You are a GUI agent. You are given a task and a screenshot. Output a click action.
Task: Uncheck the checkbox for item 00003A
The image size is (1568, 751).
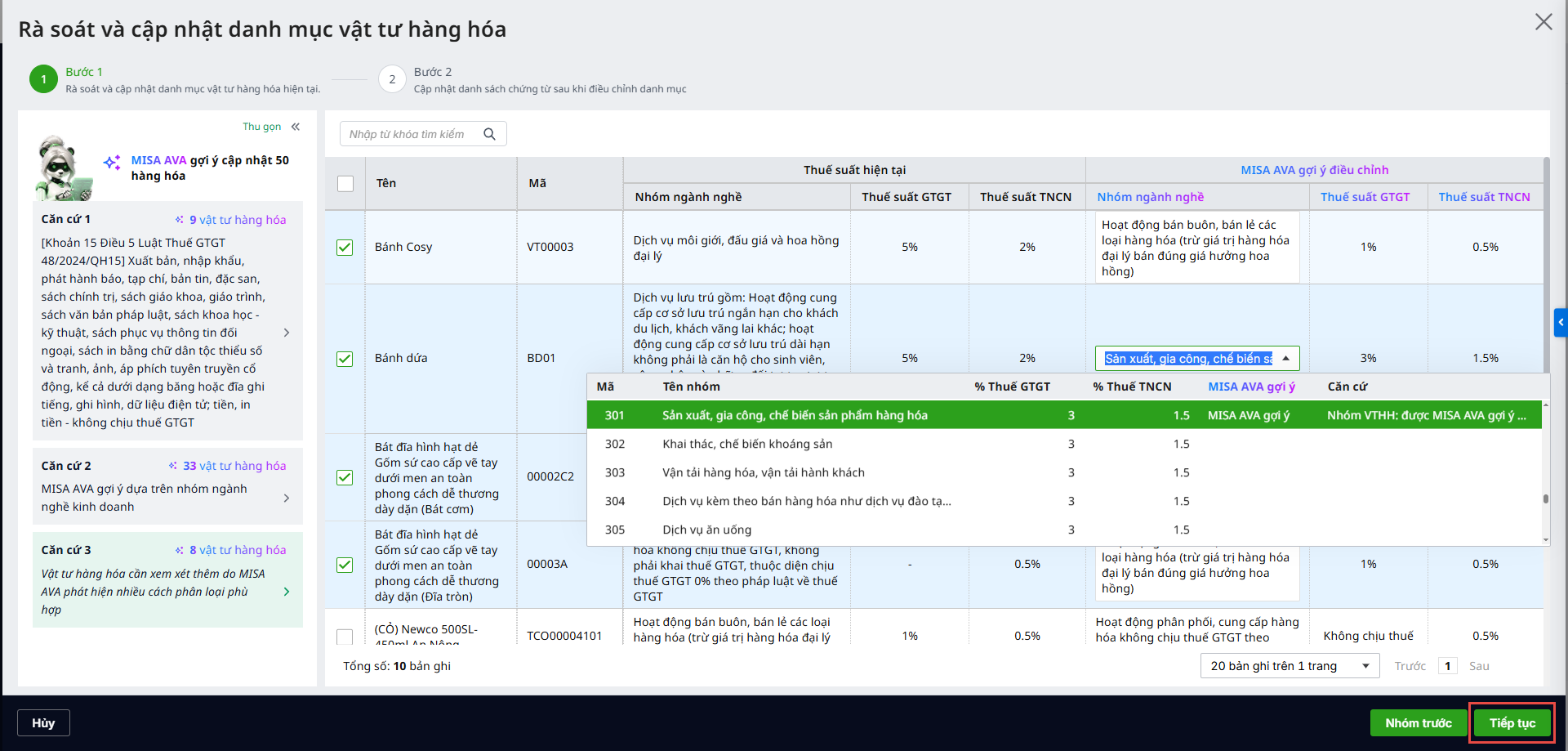345,565
